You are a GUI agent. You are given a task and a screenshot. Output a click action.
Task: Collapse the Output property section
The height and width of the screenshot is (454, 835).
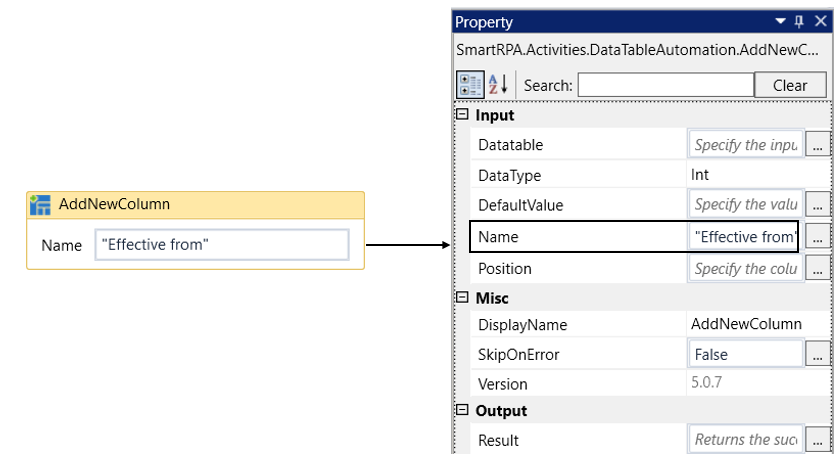click(x=462, y=411)
